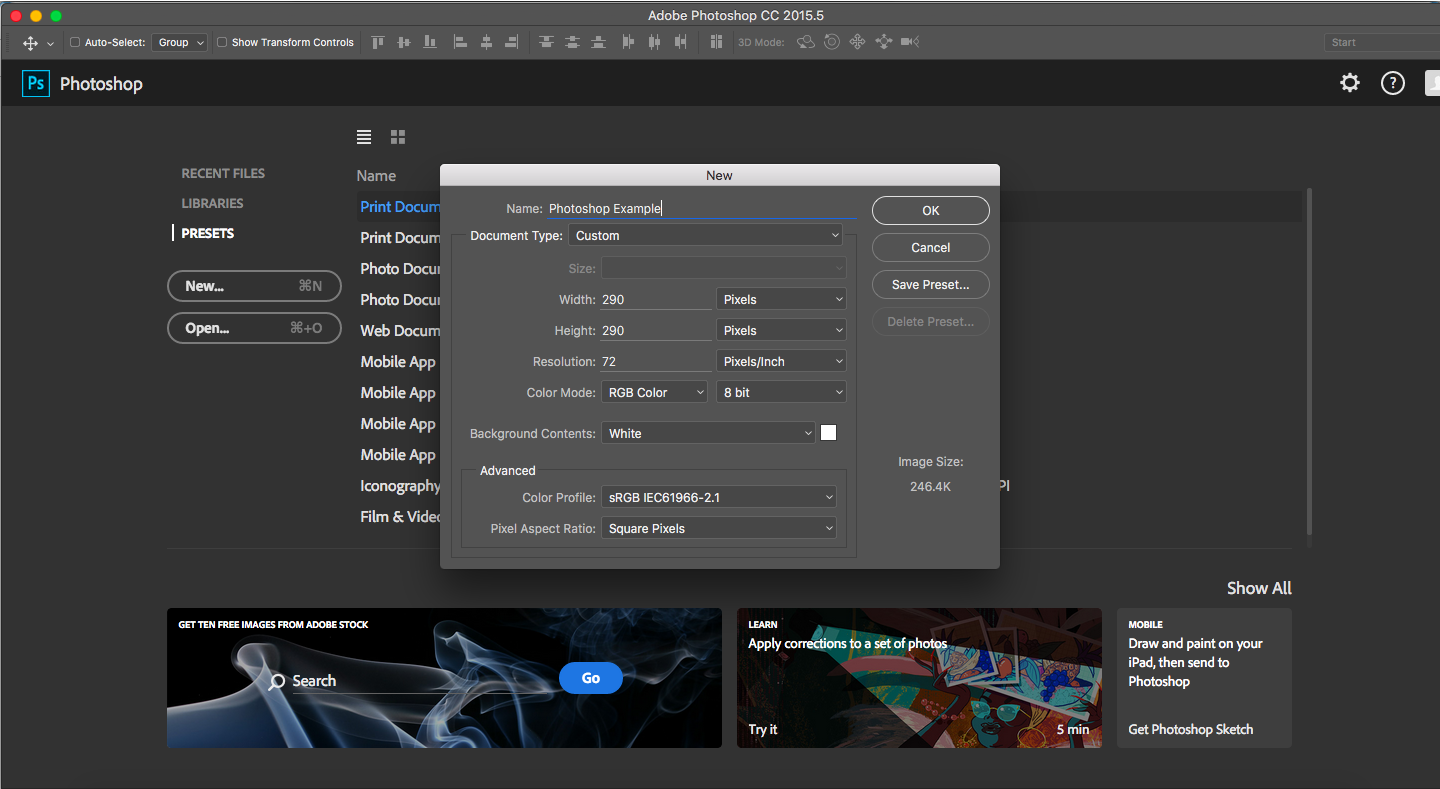Open the Height units Pixels dropdown
Screen dimensions: 1440x789
(781, 330)
